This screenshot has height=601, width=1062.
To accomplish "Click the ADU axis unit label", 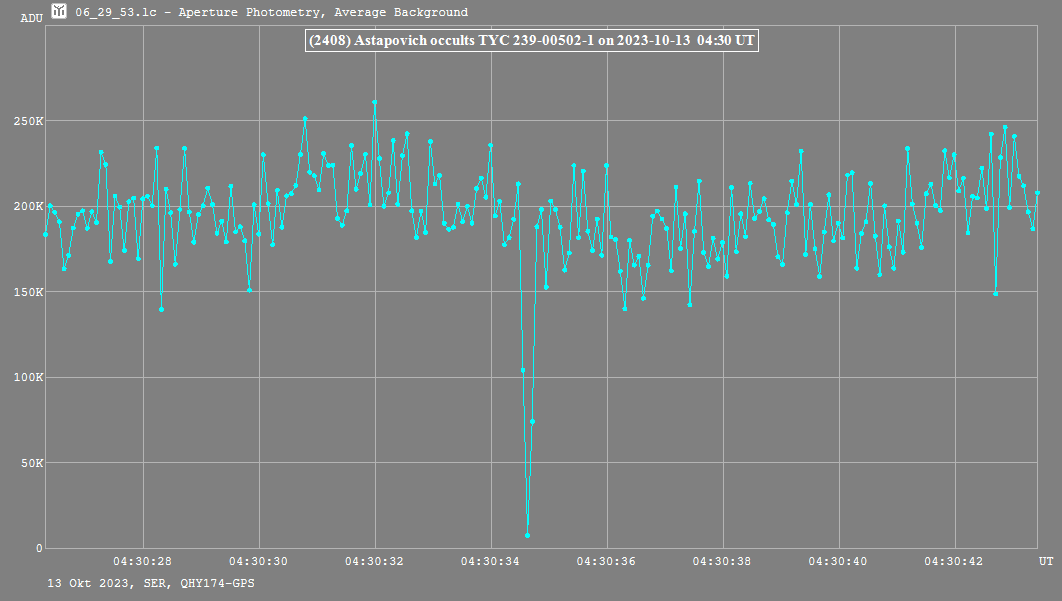I will pyautogui.click(x=31, y=18).
